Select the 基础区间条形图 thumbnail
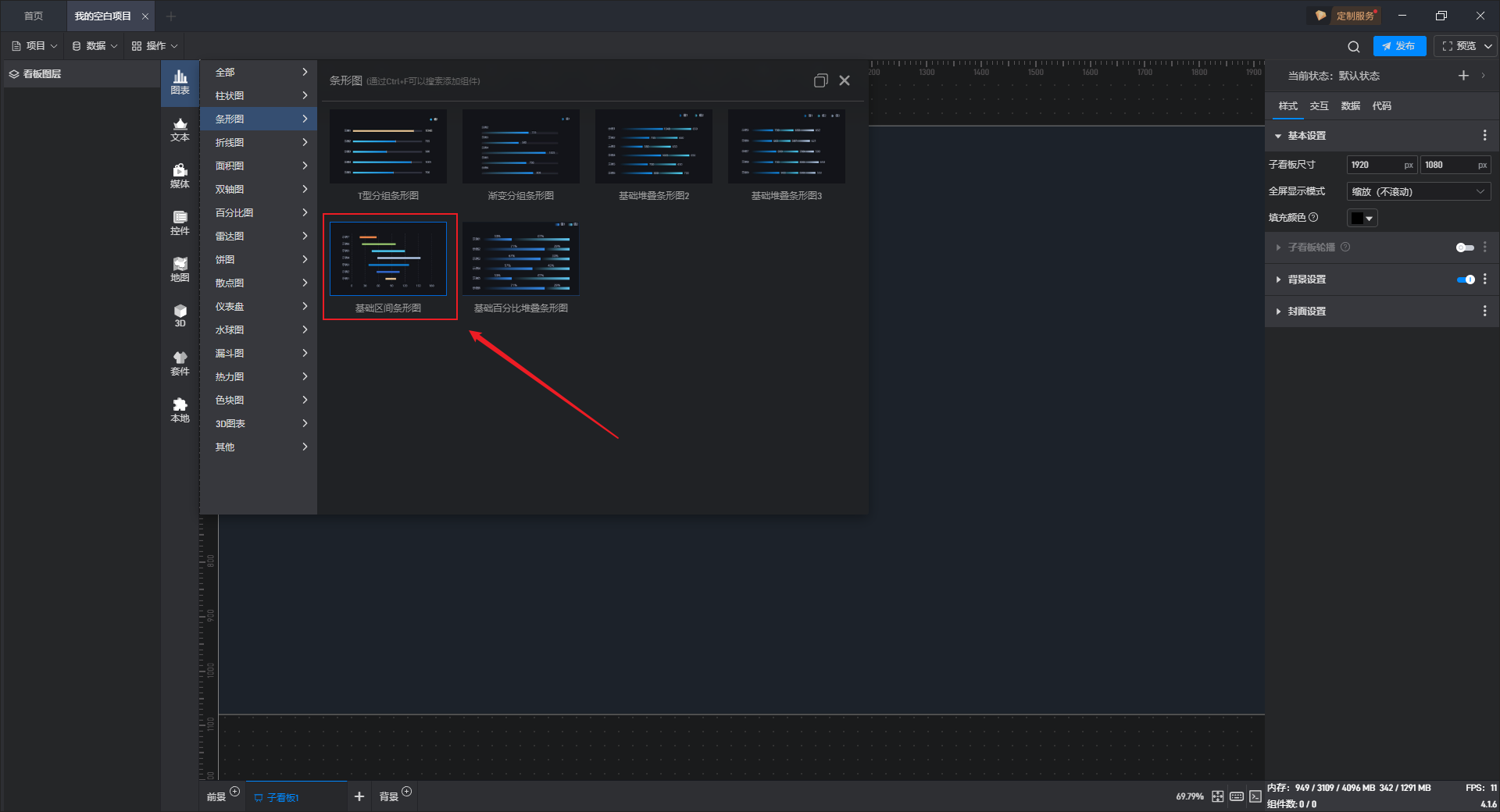The width and height of the screenshot is (1500, 812). pos(388,259)
